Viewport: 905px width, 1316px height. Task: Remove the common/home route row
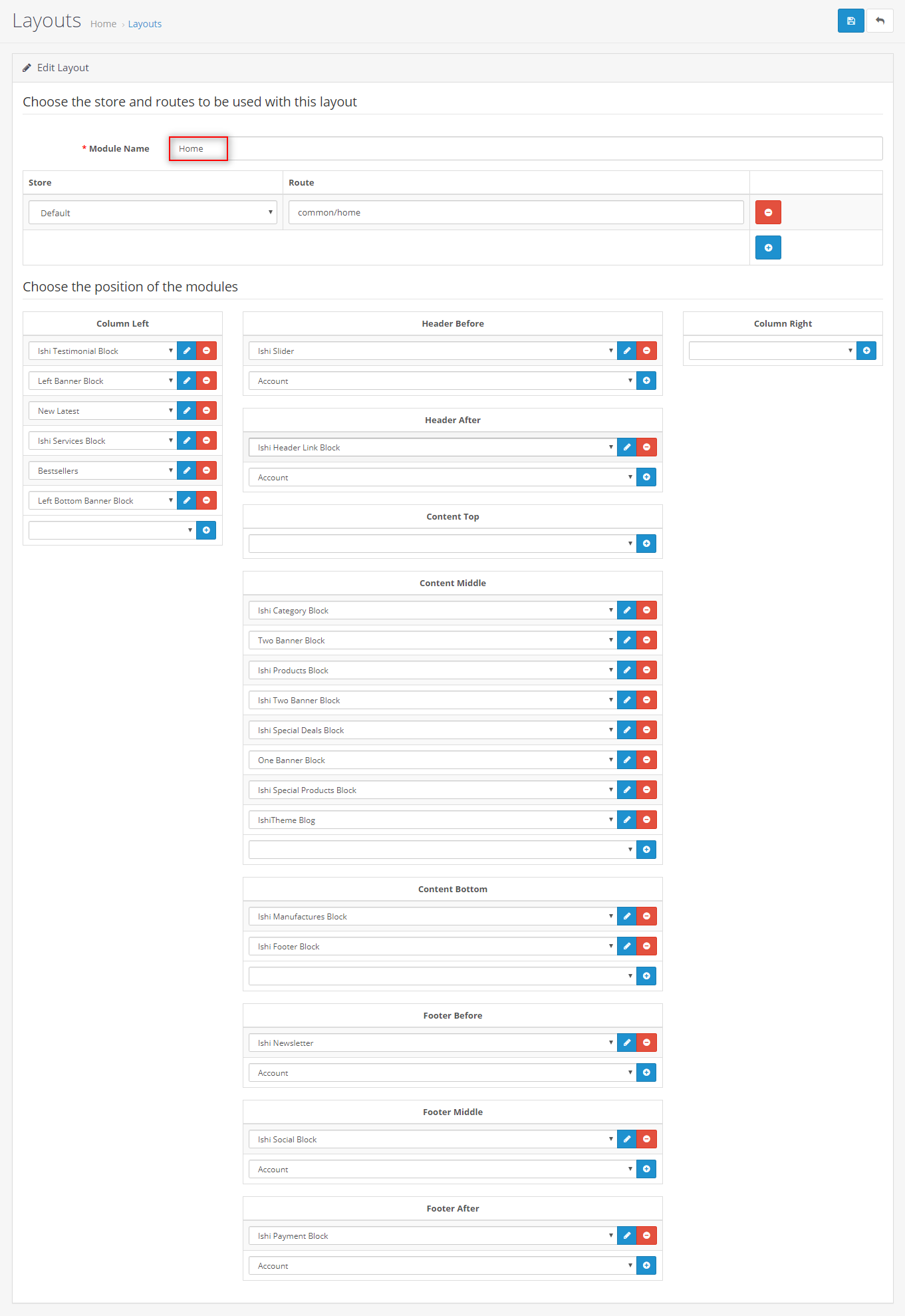768,212
